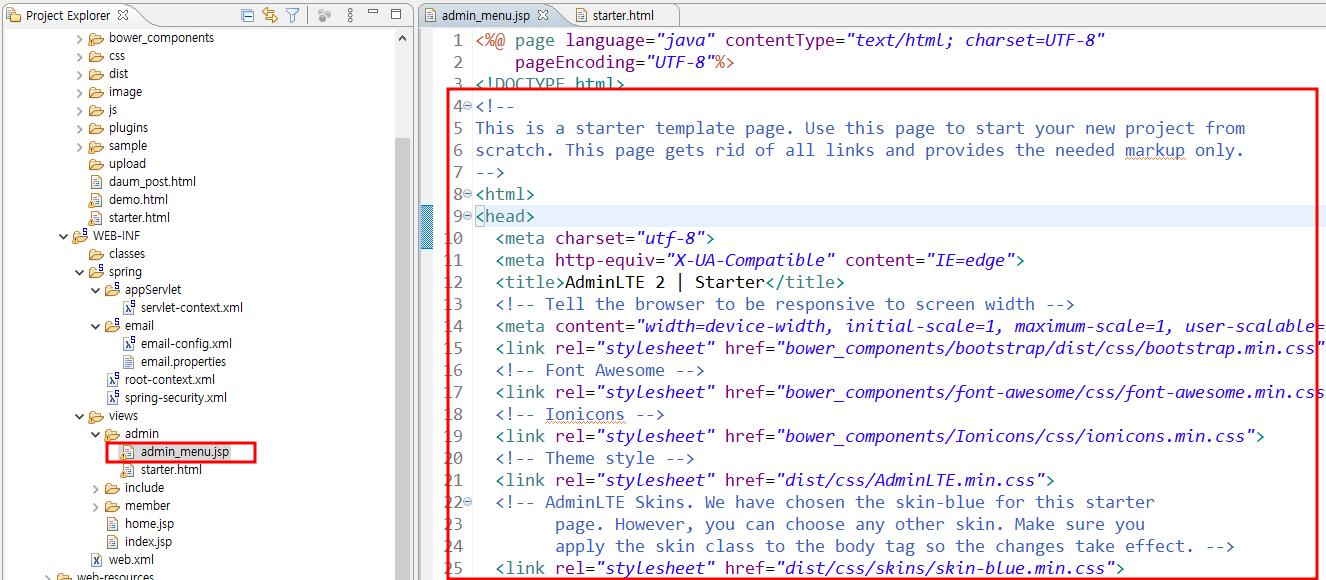This screenshot has width=1326, height=580.
Task: Expand the js folder arrow
Action: 80,109
